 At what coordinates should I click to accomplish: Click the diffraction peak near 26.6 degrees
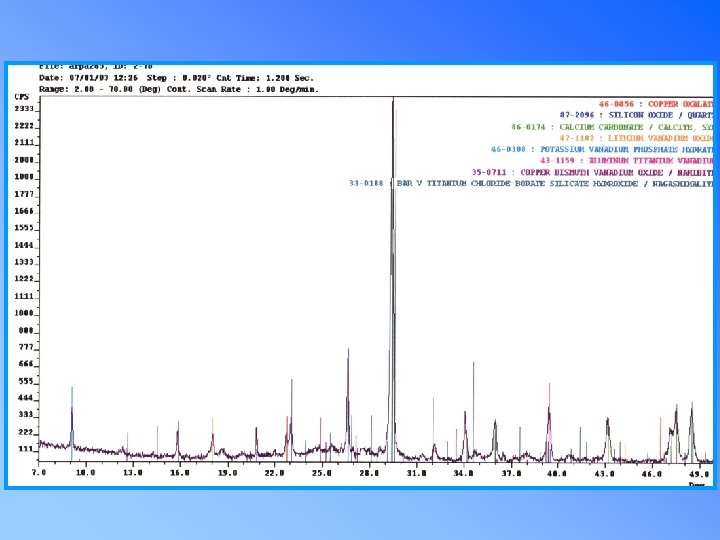[x=348, y=404]
